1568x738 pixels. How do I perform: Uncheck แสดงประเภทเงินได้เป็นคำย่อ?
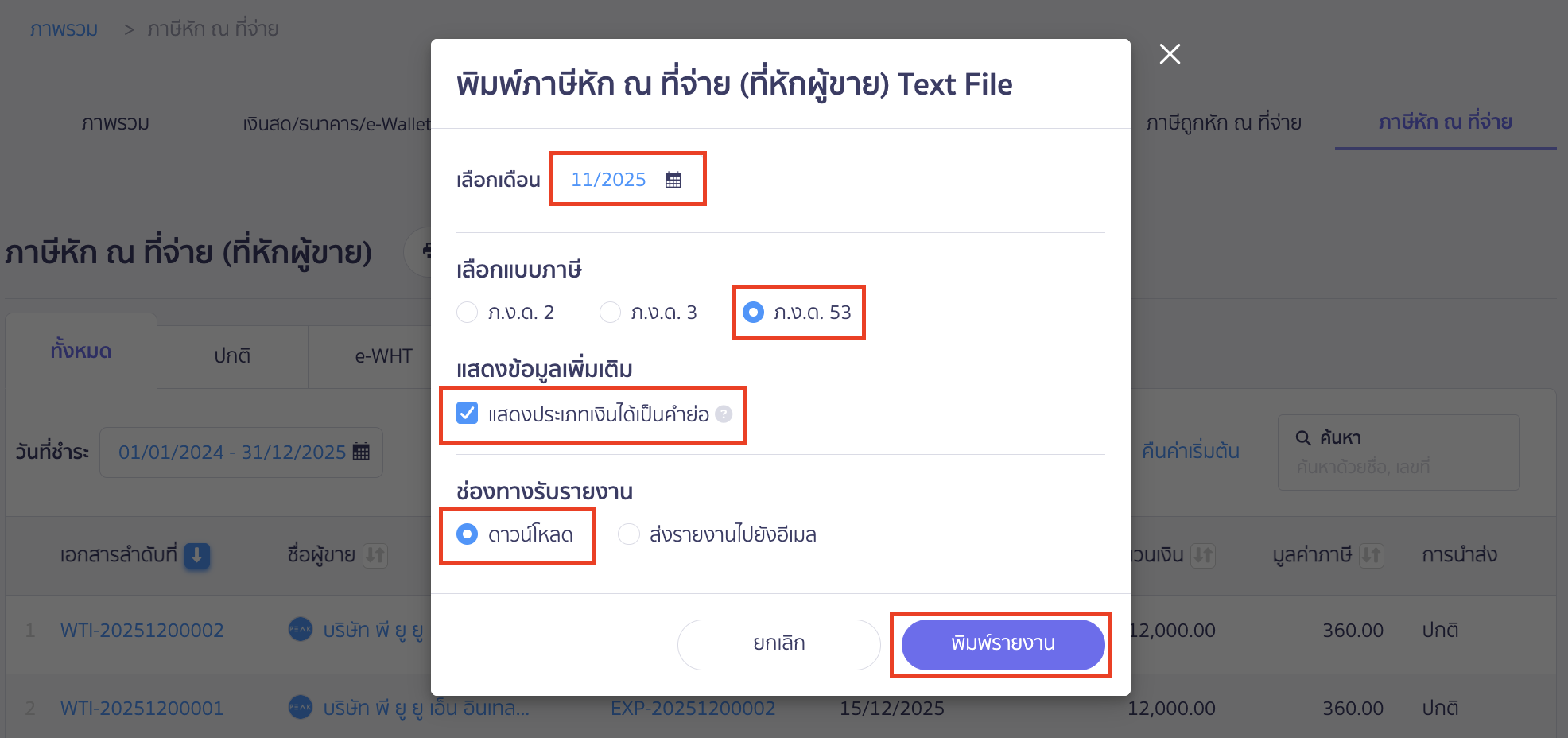pos(467,413)
